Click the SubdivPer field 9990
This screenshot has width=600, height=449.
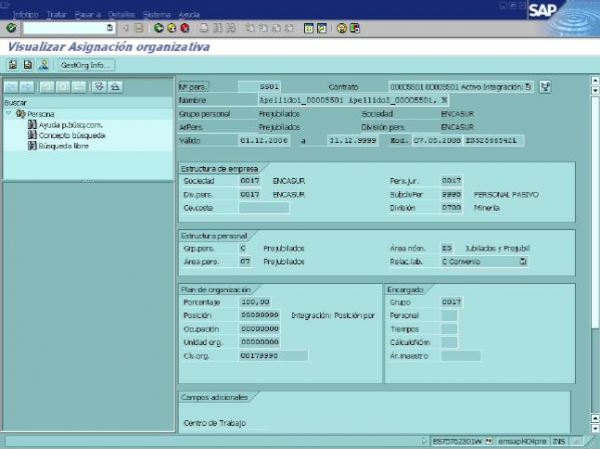tap(452, 194)
